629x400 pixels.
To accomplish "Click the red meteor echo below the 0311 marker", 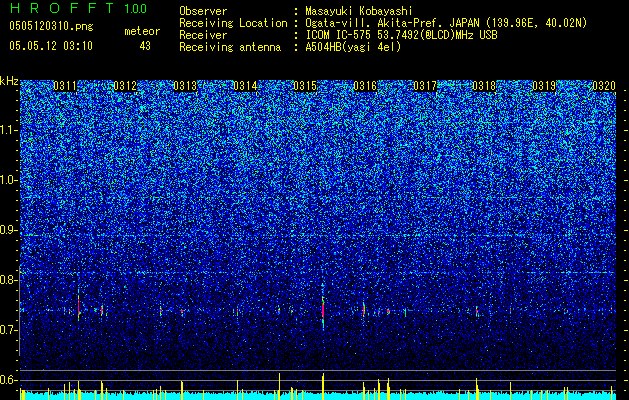I will [79, 307].
